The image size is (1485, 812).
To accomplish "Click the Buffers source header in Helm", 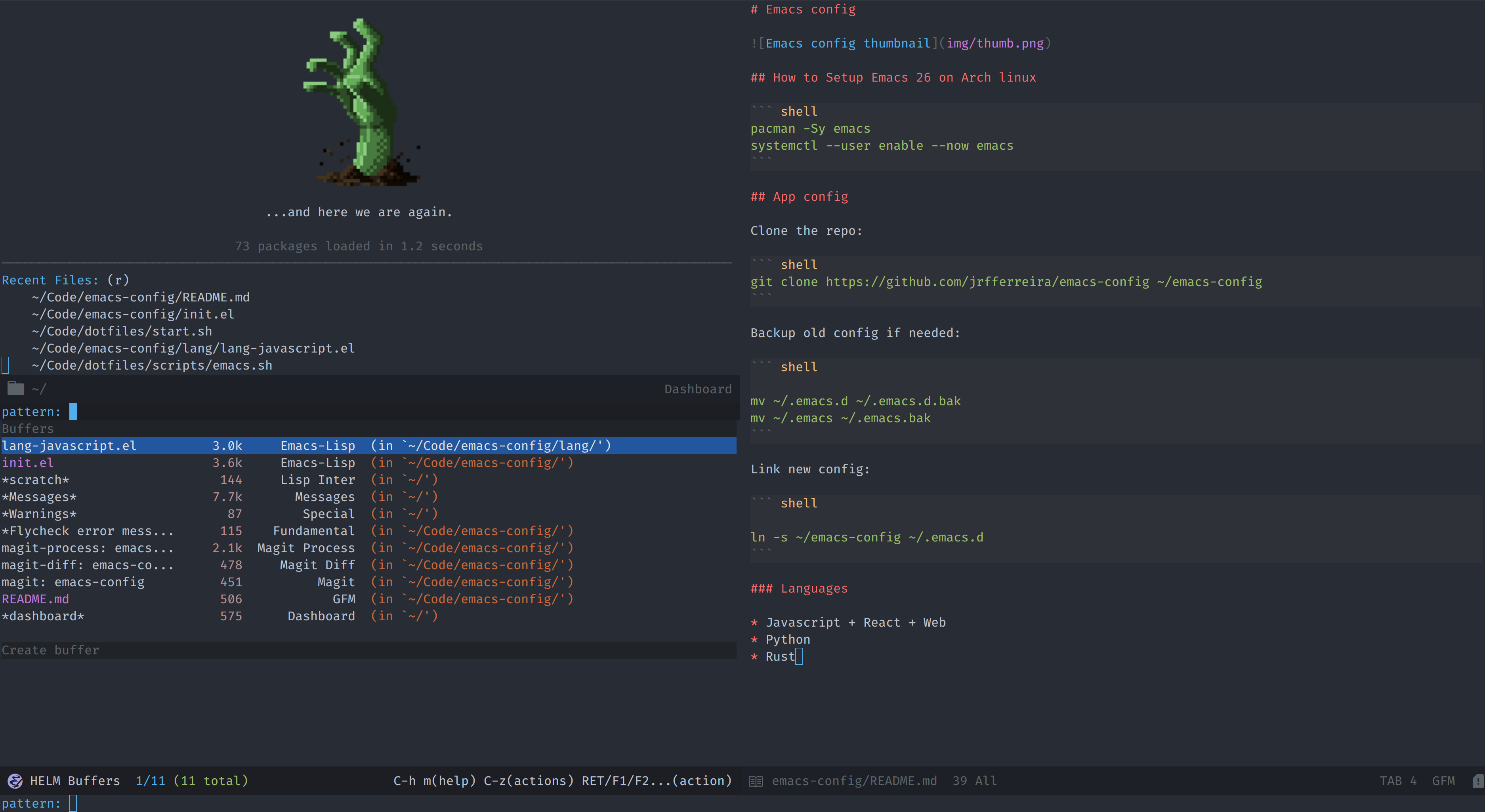I will pos(28,429).
